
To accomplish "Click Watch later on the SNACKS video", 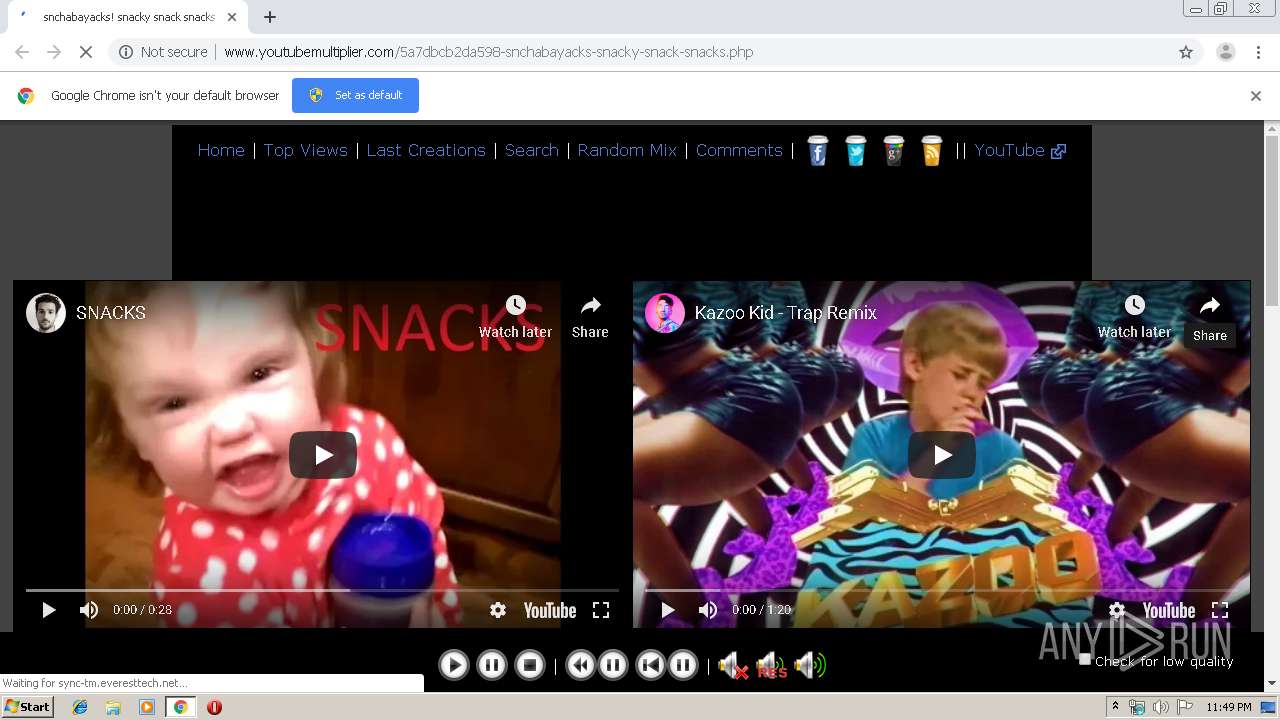I will (515, 317).
